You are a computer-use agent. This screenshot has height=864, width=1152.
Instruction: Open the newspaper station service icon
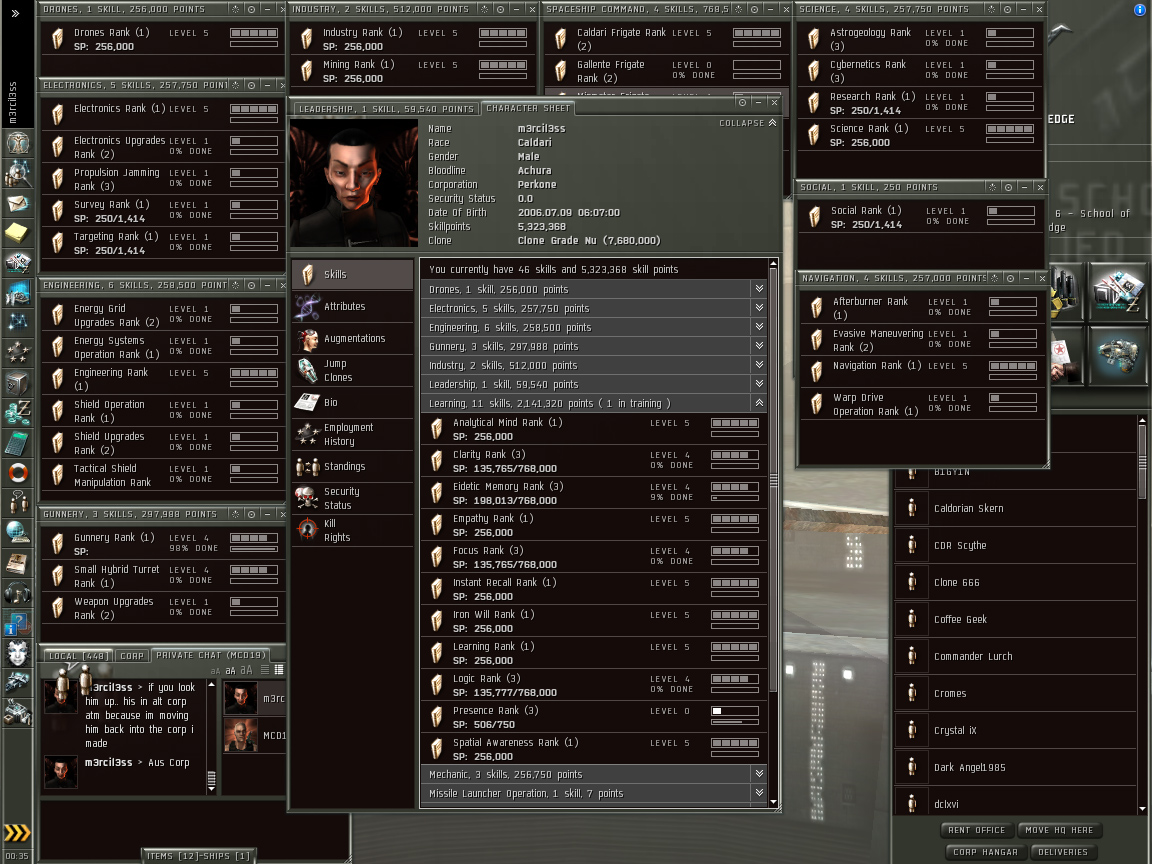click(1117, 292)
